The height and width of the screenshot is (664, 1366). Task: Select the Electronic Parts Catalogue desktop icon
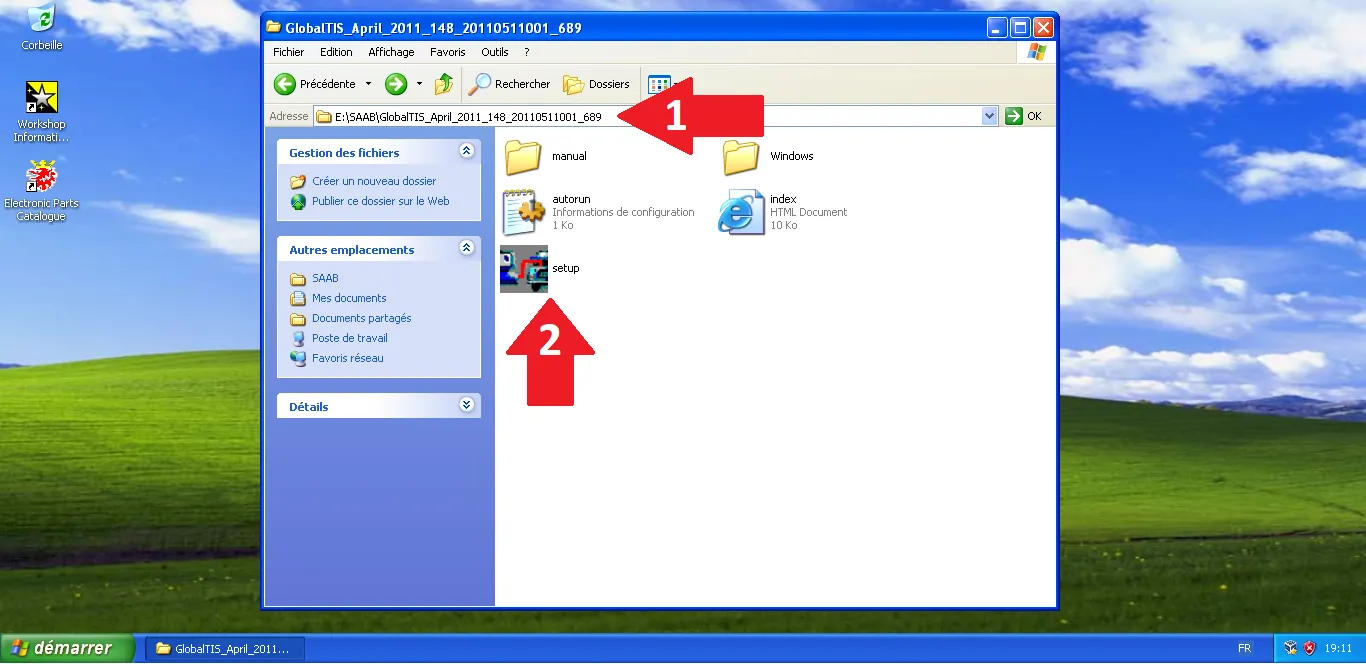pos(42,177)
